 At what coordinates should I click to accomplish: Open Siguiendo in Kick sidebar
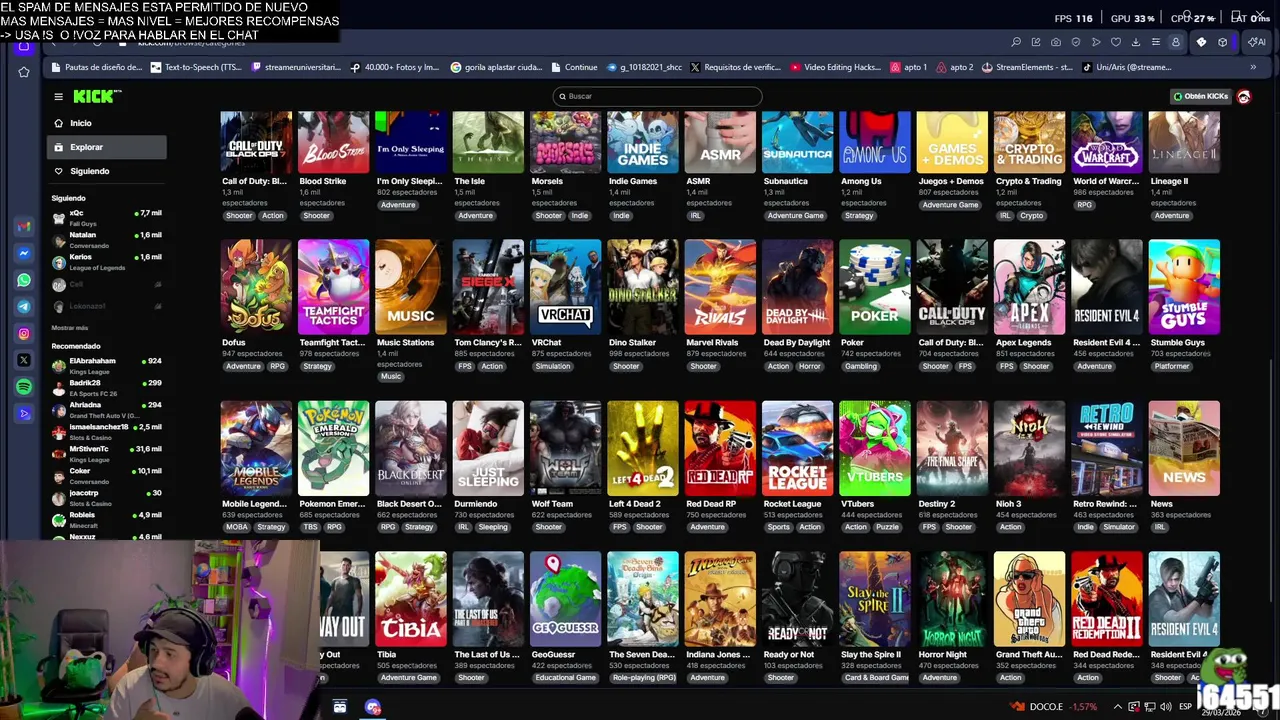(107, 171)
